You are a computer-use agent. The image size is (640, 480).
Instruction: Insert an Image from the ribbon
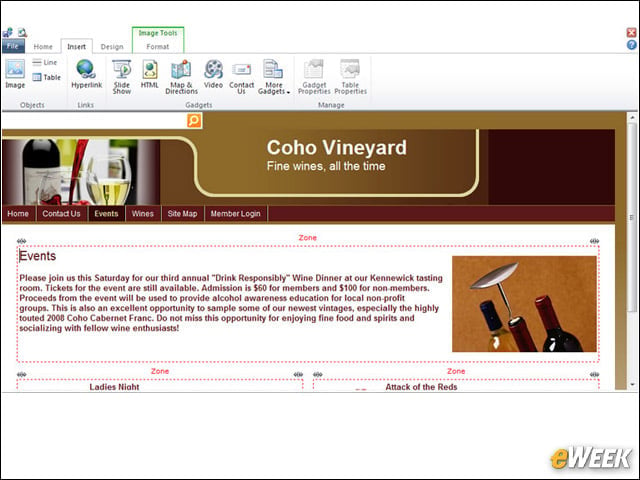[15, 74]
